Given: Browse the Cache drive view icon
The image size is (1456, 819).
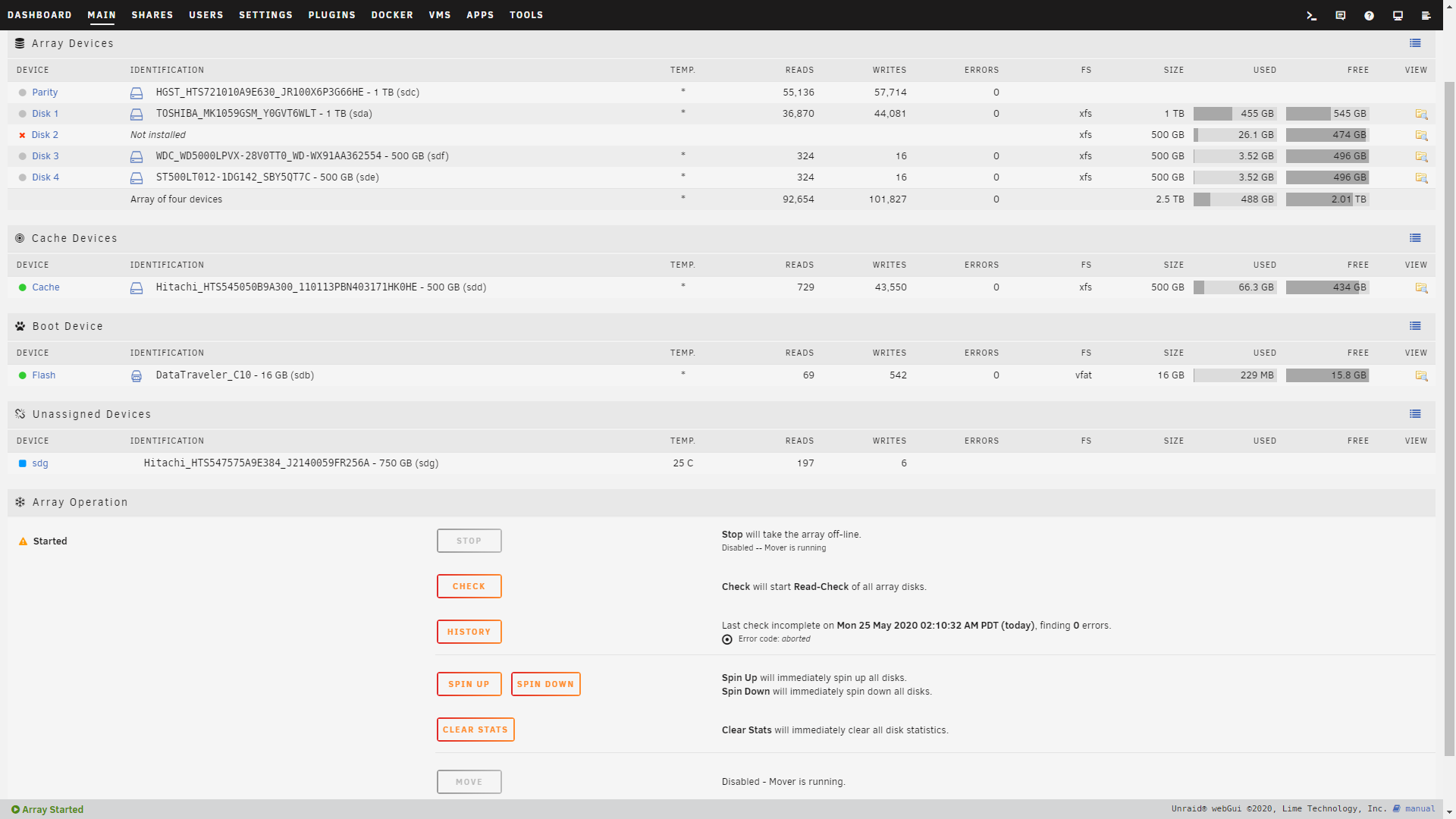Looking at the screenshot, I should [x=1421, y=287].
